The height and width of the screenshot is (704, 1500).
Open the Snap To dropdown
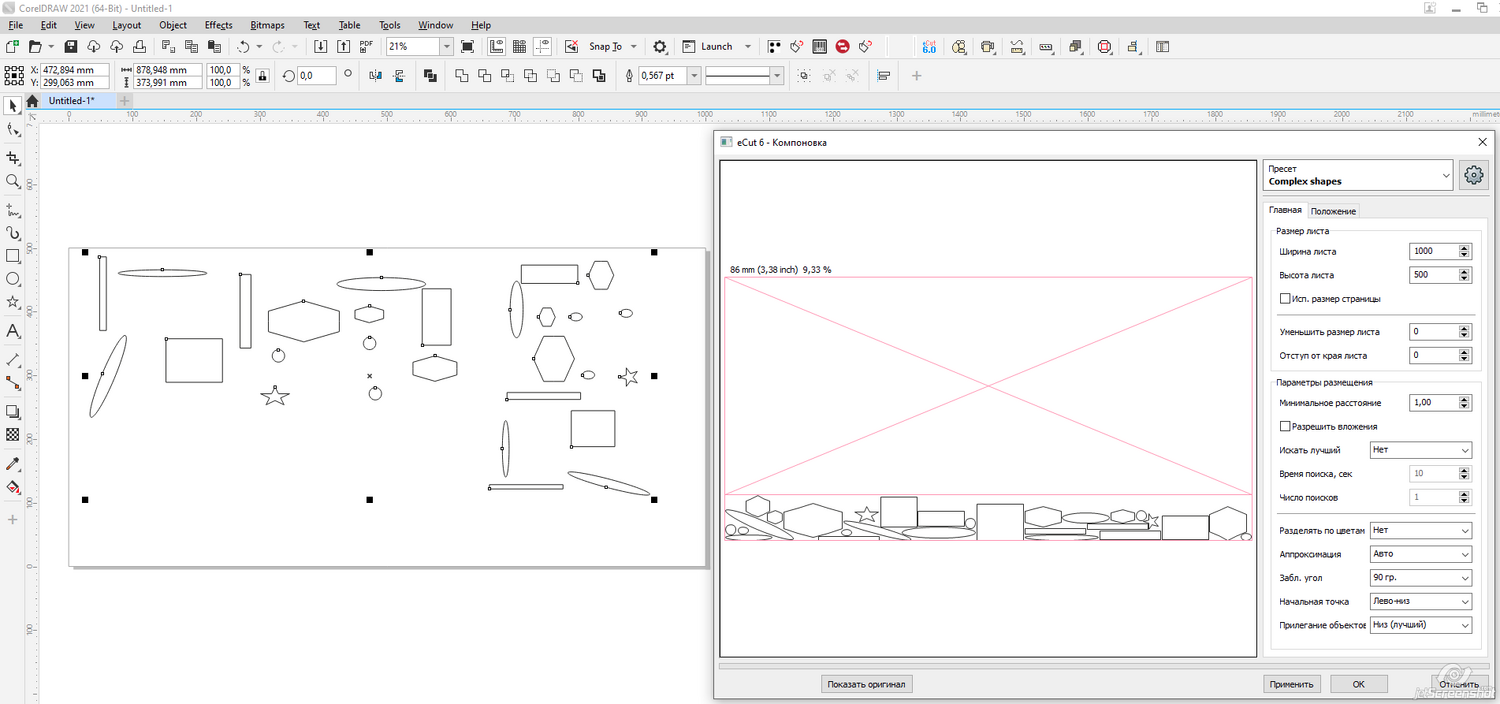634,46
